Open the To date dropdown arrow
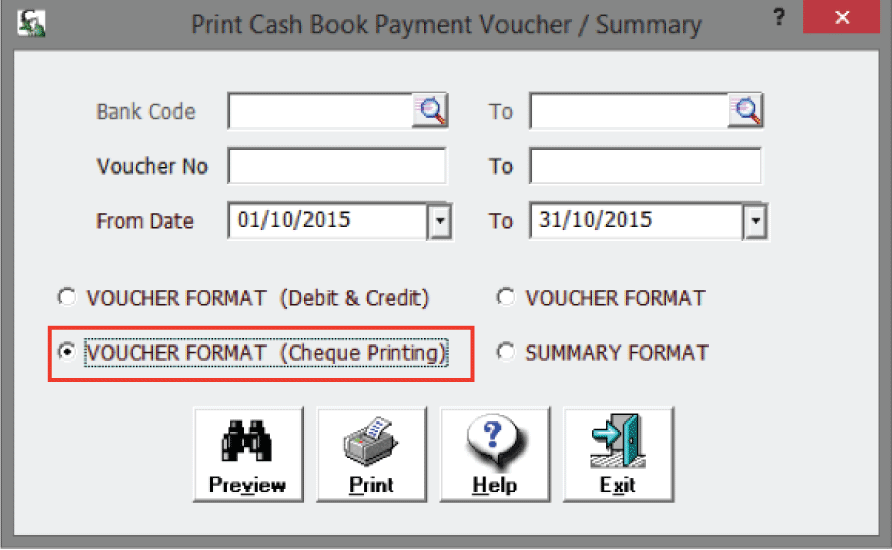This screenshot has height=550, width=892. click(x=755, y=221)
